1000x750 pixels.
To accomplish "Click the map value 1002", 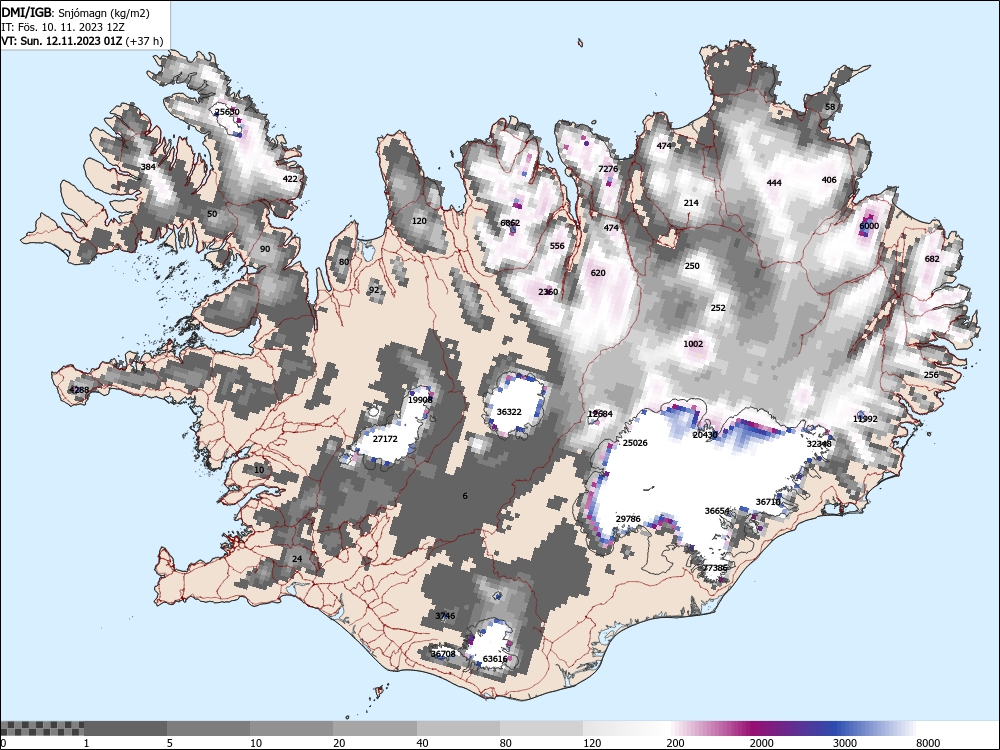I will (x=693, y=344).
